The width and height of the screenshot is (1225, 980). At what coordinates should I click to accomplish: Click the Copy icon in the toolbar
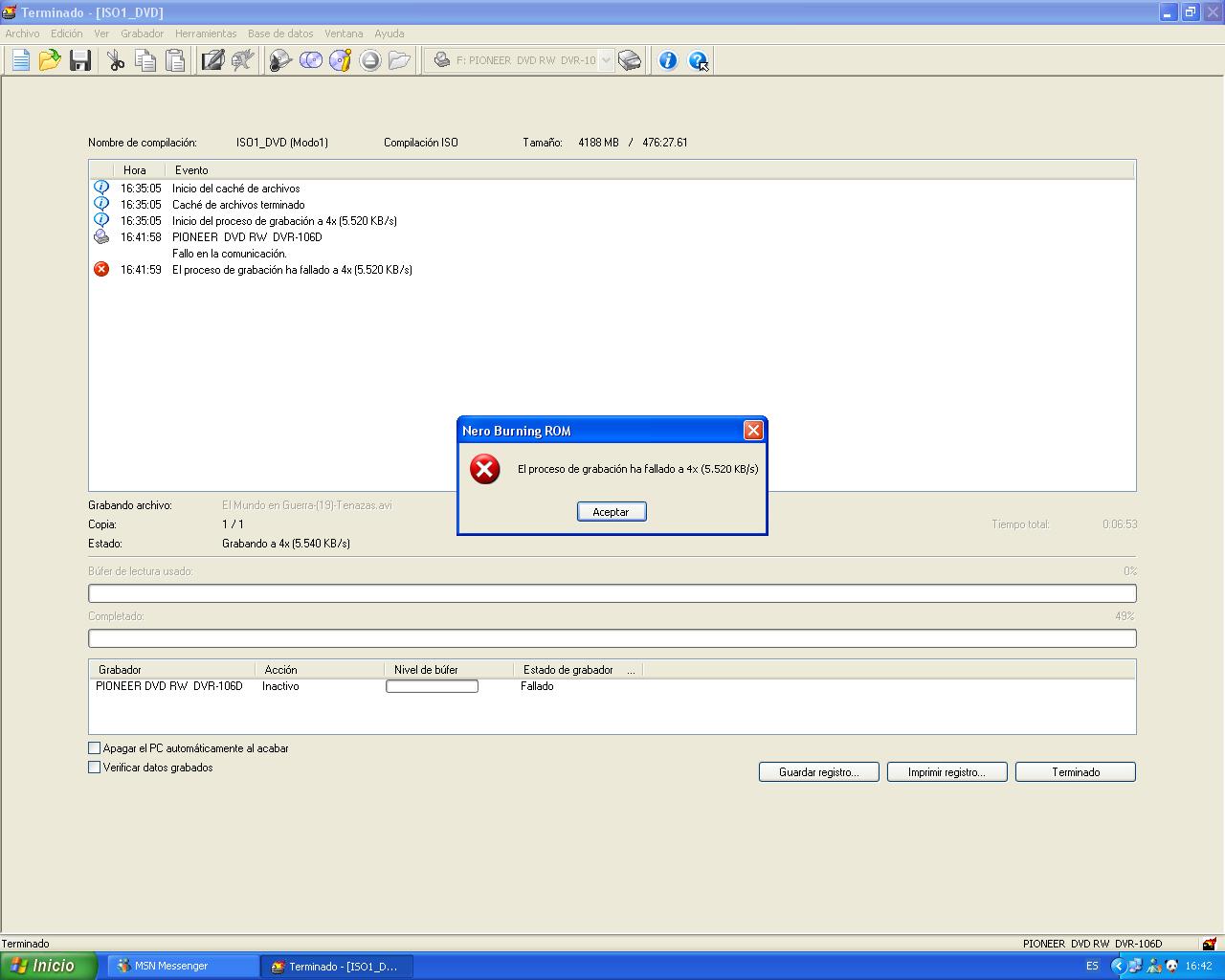145,60
